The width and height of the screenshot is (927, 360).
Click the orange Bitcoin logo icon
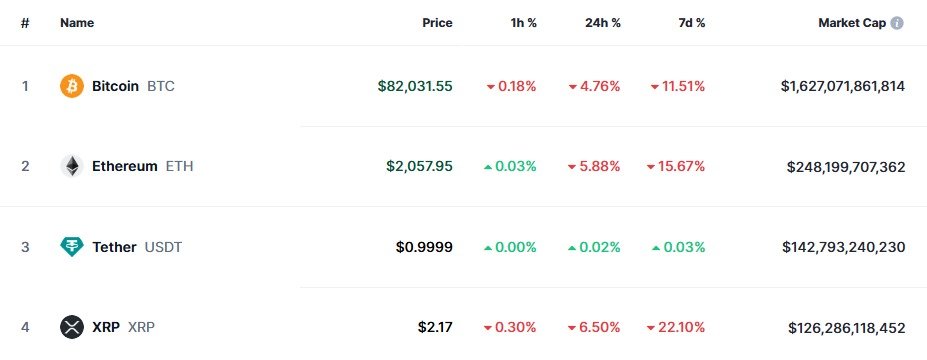(72, 86)
